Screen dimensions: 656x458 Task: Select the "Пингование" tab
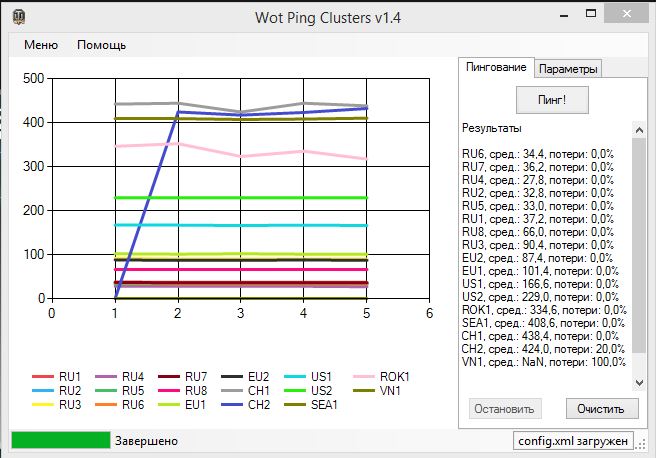pos(496,67)
